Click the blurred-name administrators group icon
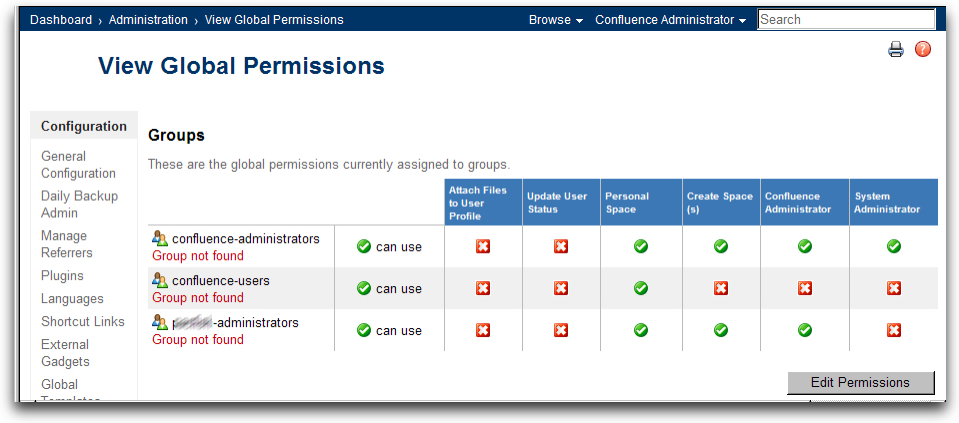The height and width of the screenshot is (423, 959). pos(160,322)
